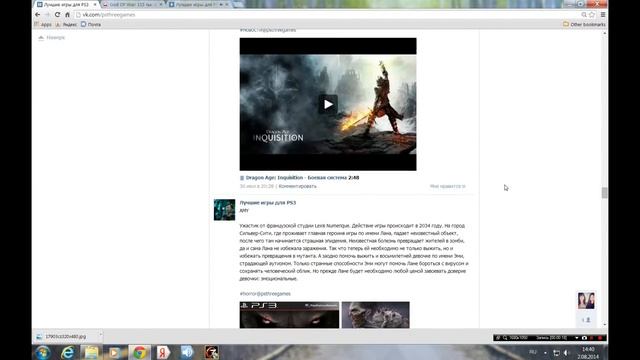Screen dimensions: 640x360
Task: Click the recorder magnifier icon
Action: coord(505,338)
